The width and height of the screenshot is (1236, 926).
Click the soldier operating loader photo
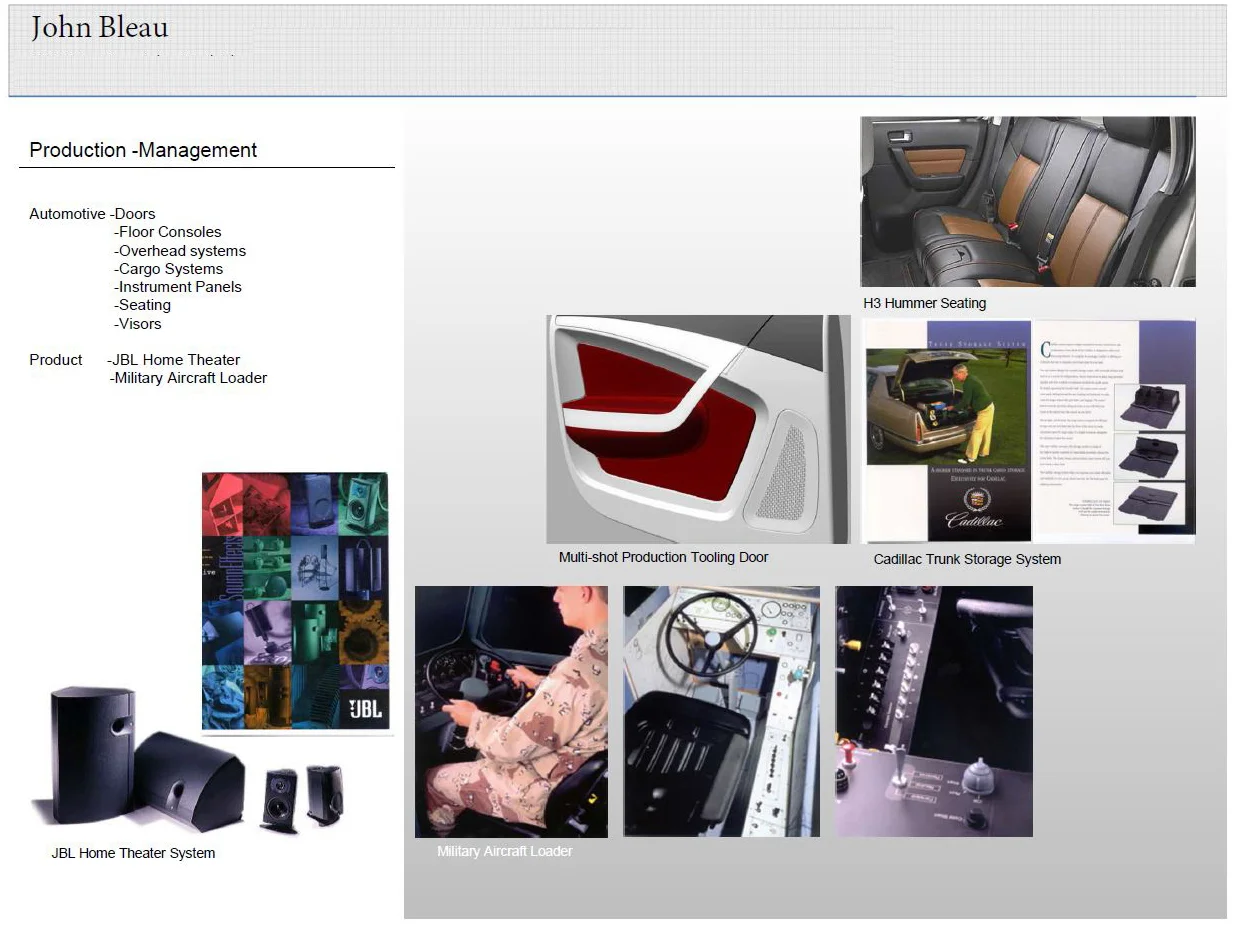tap(511, 711)
